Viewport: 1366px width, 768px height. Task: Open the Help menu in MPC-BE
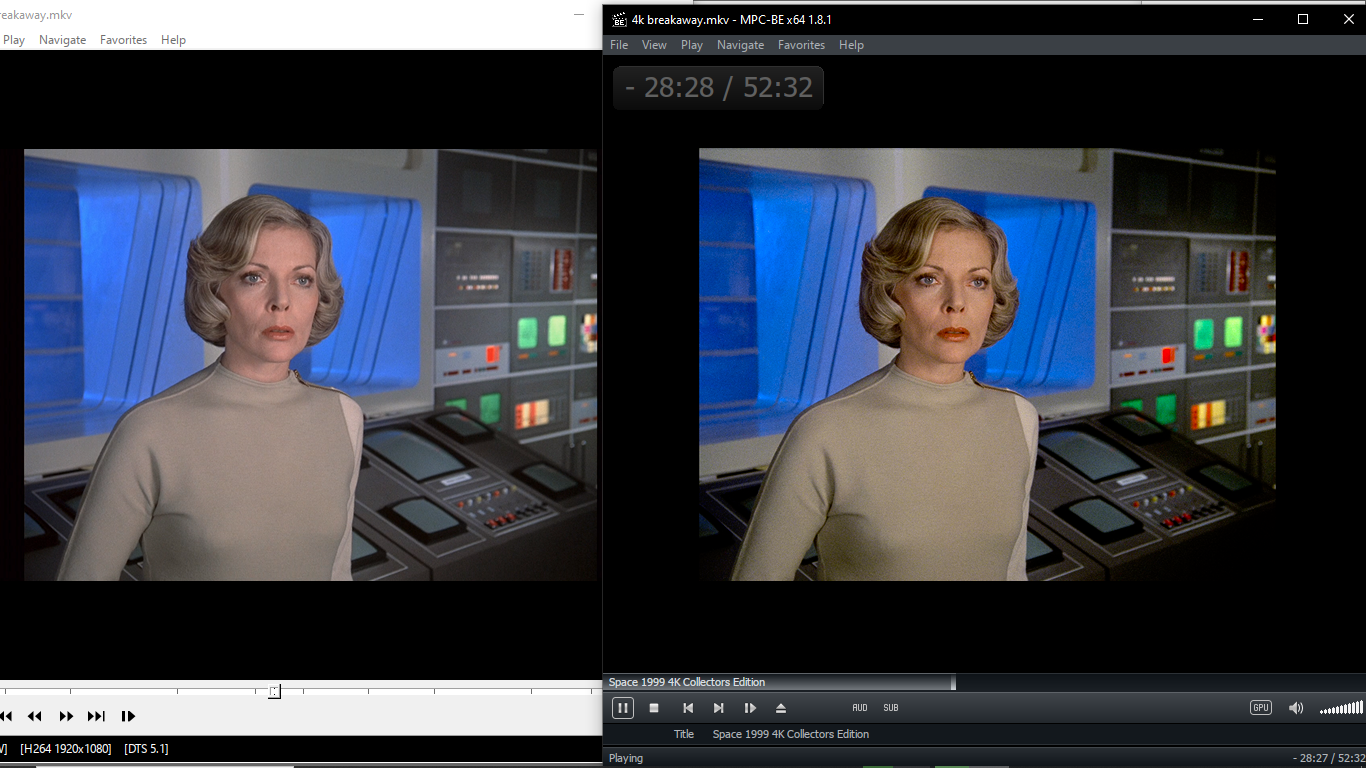click(x=851, y=45)
